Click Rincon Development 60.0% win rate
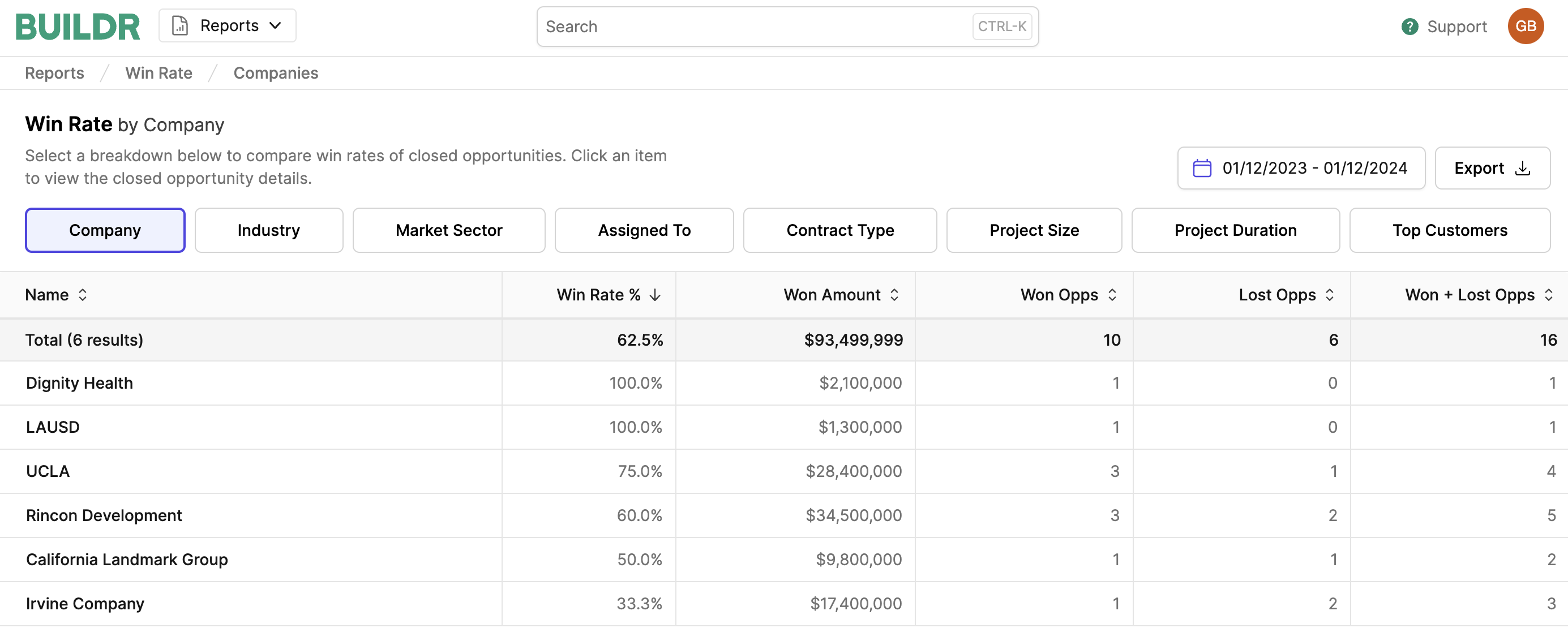Viewport: 1568px width, 628px height. point(639,515)
